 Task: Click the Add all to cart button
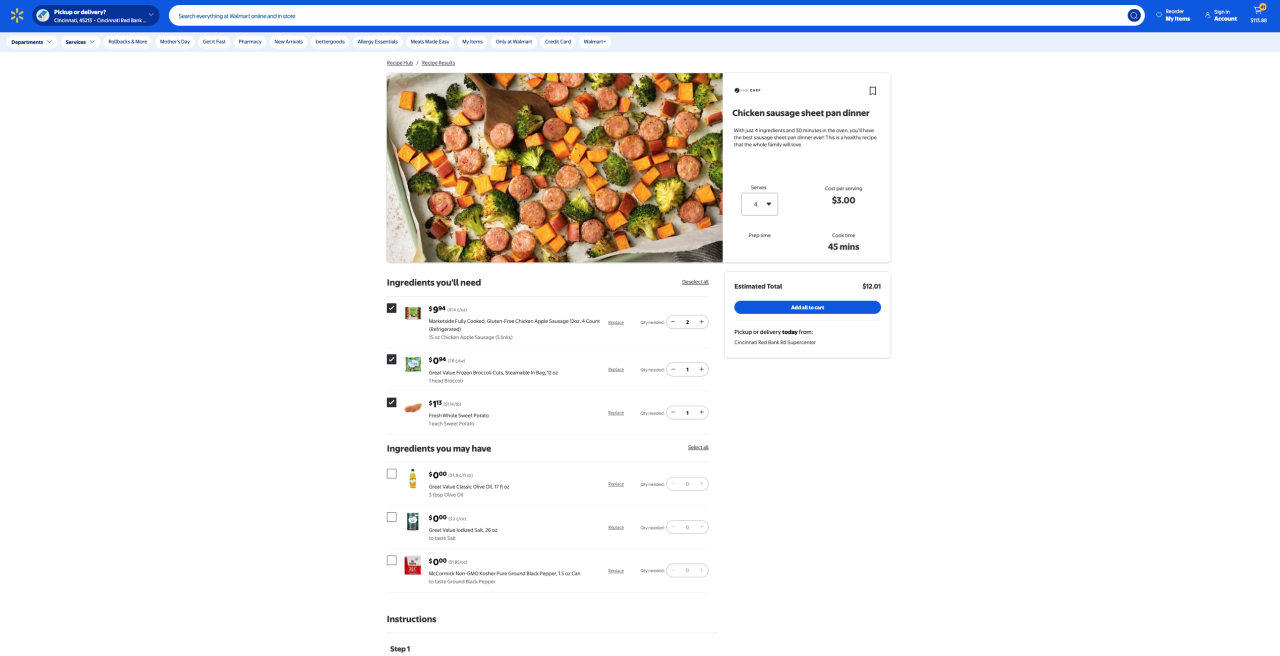tap(807, 307)
